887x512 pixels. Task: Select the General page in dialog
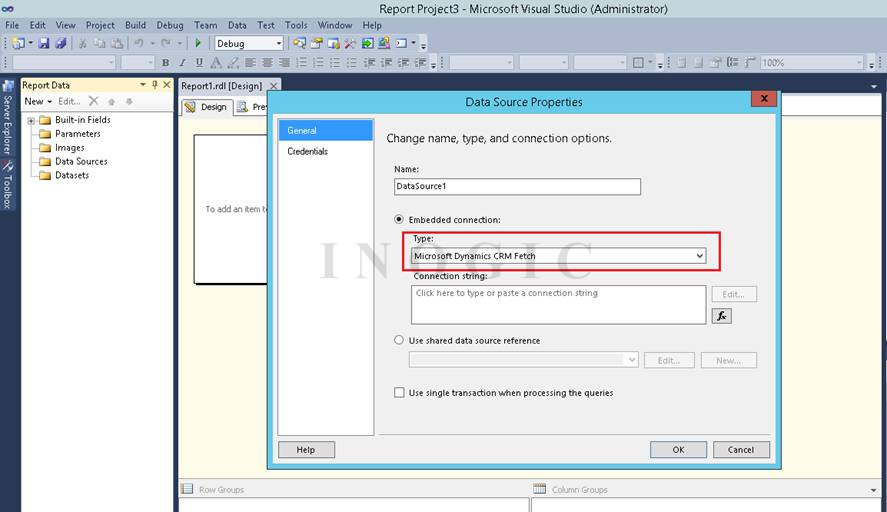pyautogui.click(x=325, y=130)
